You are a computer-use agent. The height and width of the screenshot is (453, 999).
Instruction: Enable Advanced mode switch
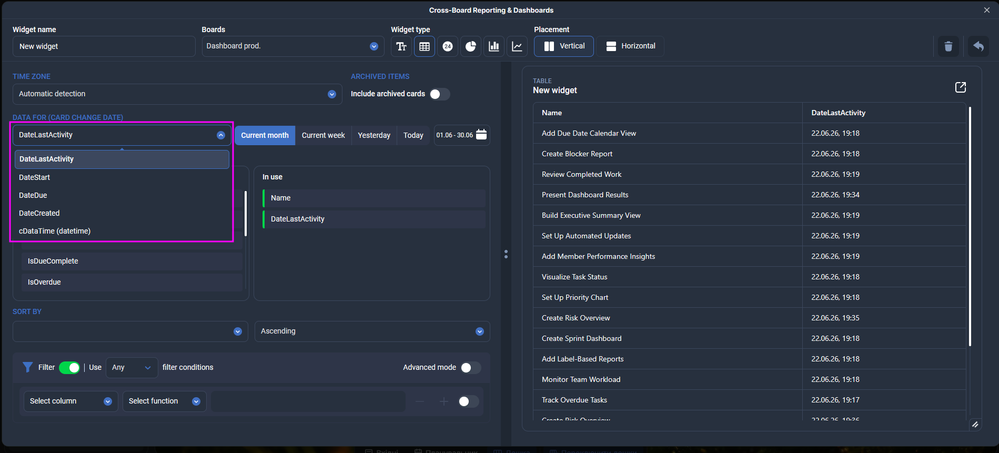click(x=471, y=368)
